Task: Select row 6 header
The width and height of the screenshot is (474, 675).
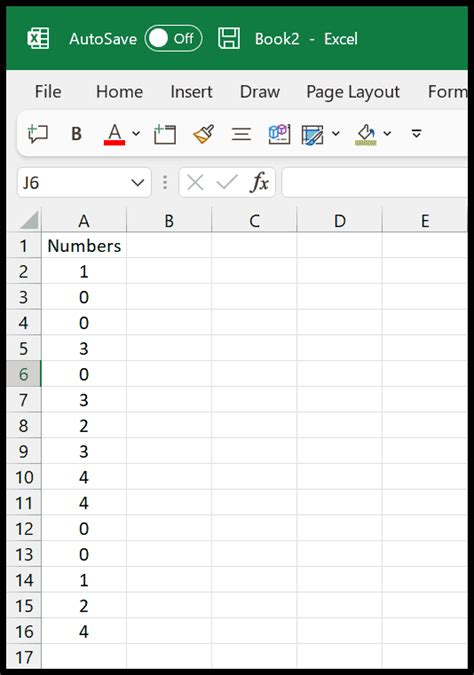Action: (x=24, y=375)
